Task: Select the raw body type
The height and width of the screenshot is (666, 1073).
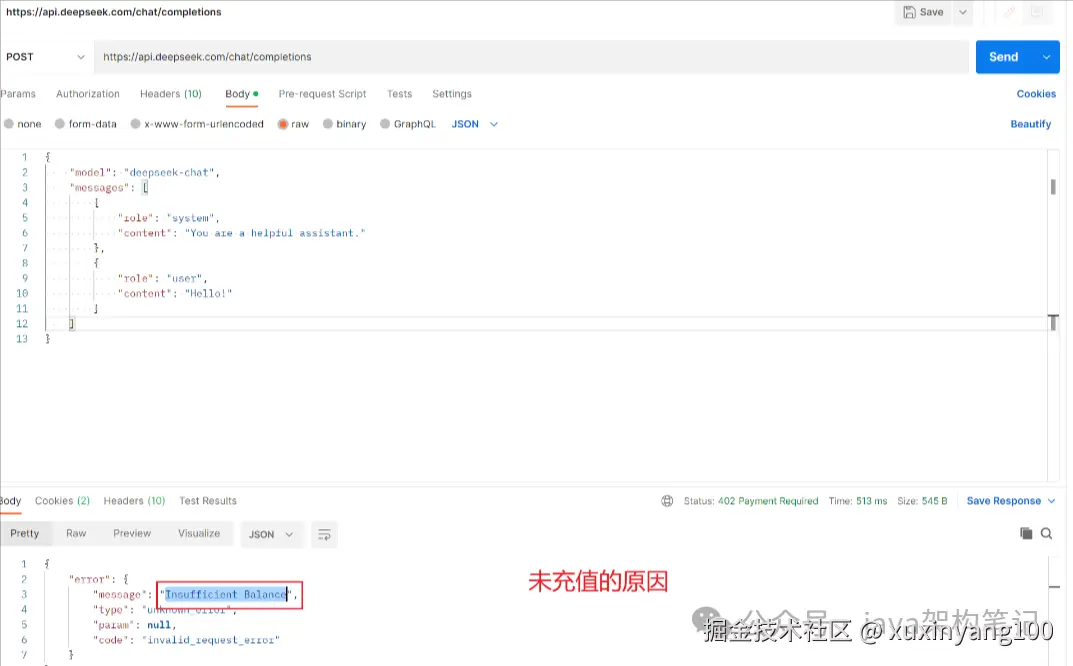Action: pos(293,124)
